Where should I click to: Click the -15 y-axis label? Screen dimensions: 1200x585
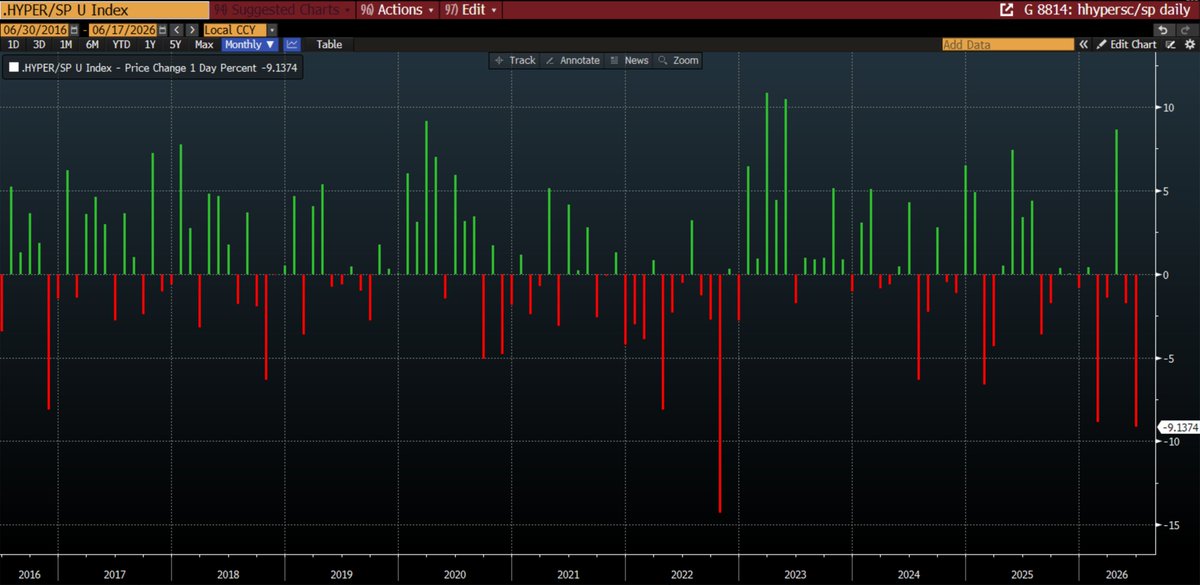[1171, 525]
